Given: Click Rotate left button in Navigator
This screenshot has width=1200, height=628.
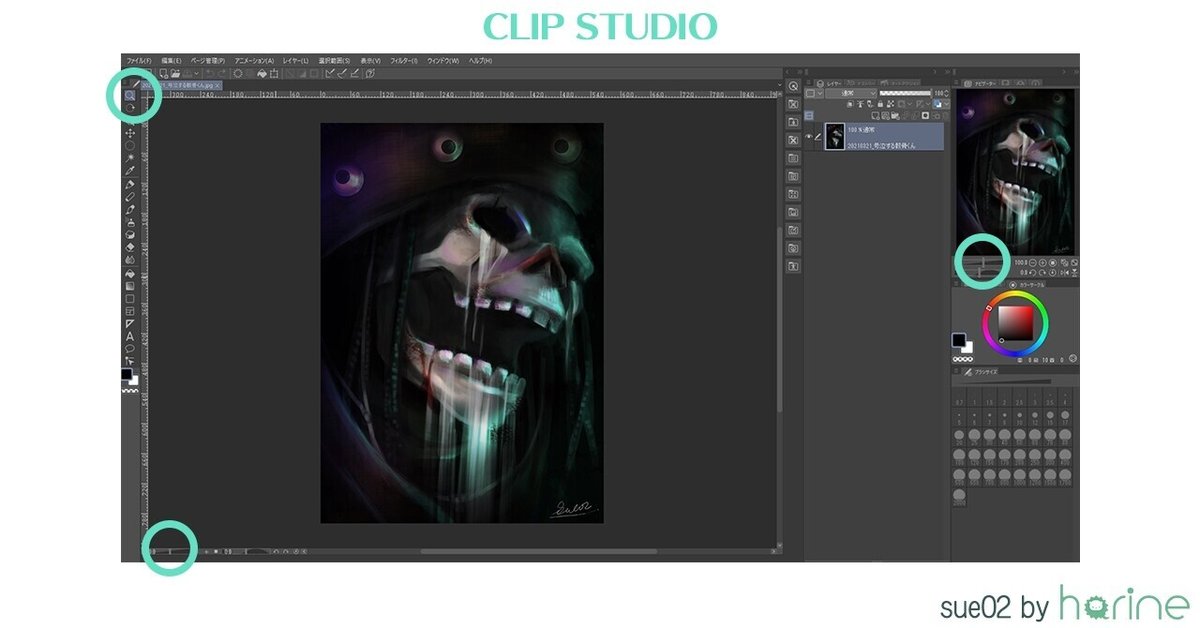Looking at the screenshot, I should tap(1033, 272).
